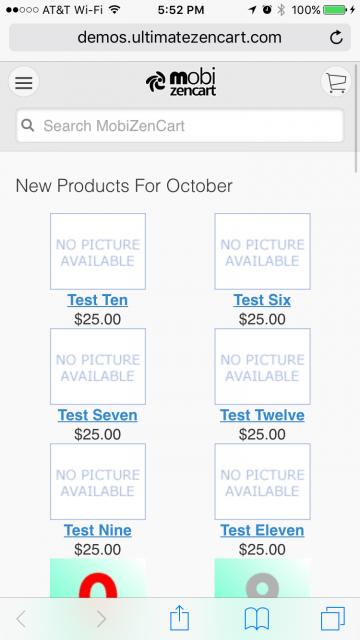The height and width of the screenshot is (640, 360).
Task: Tap the demos.ultimatezencart.com address bar
Action: tap(180, 38)
